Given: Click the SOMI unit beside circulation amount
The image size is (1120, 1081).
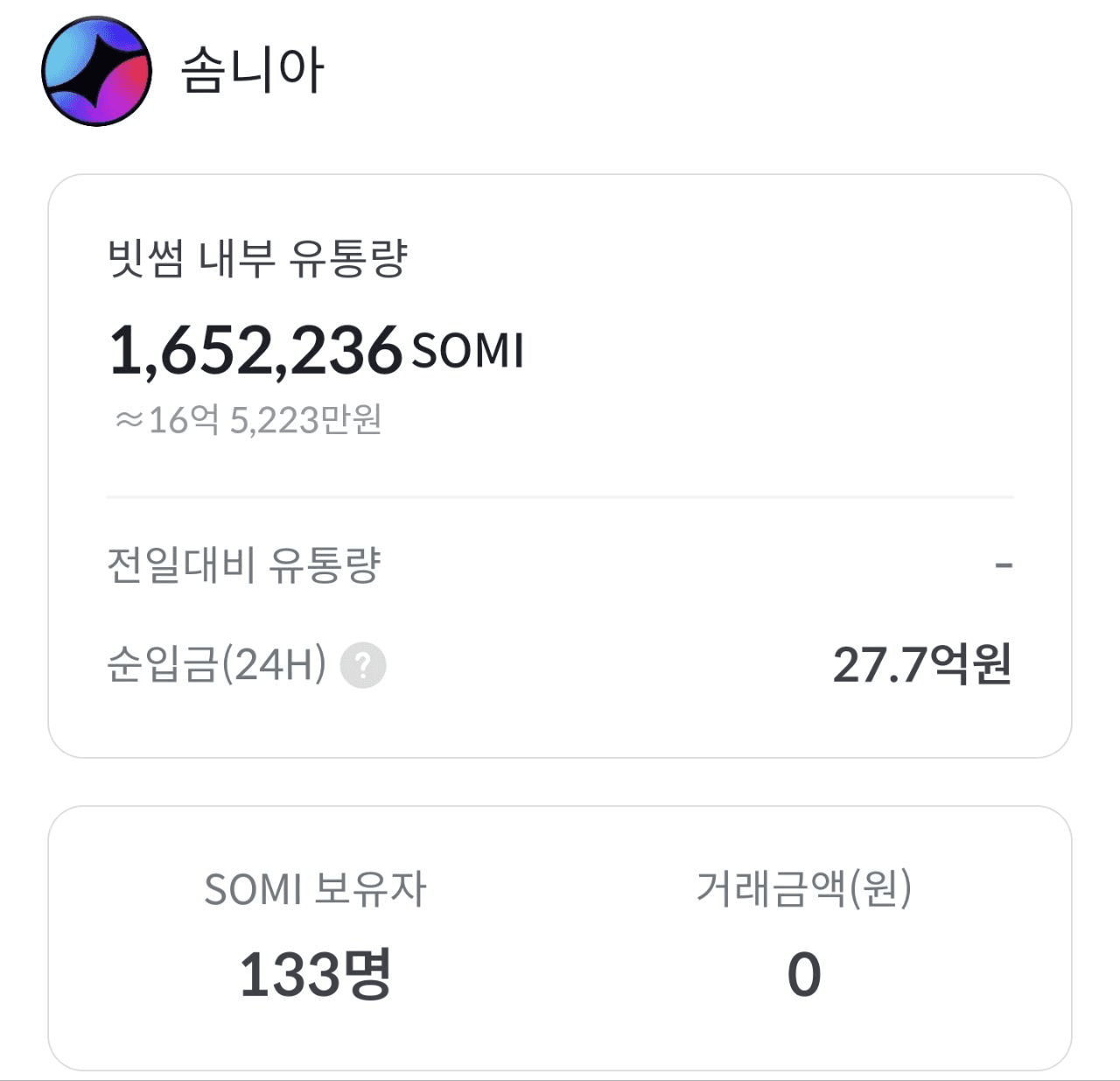Looking at the screenshot, I should tap(467, 351).
